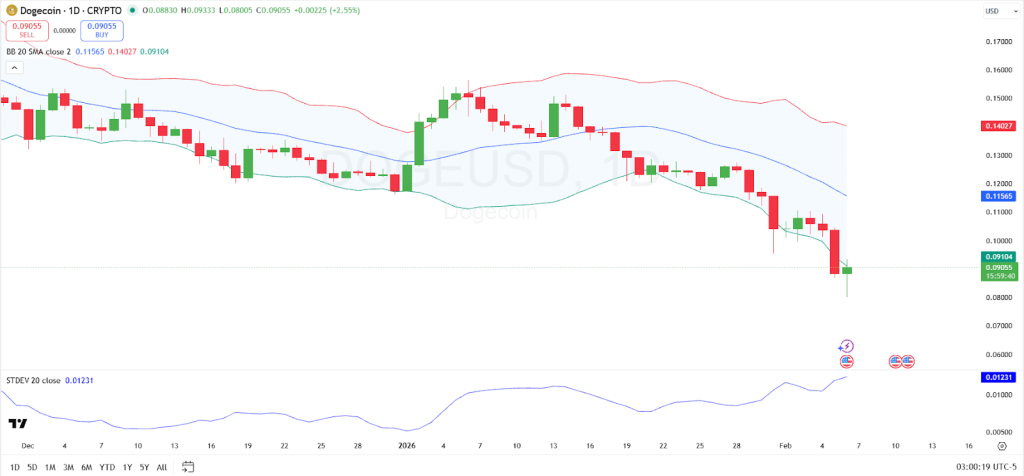Image resolution: width=1024 pixels, height=476 pixels.
Task: Click the rightmost US flag event icon
Action: [x=908, y=360]
